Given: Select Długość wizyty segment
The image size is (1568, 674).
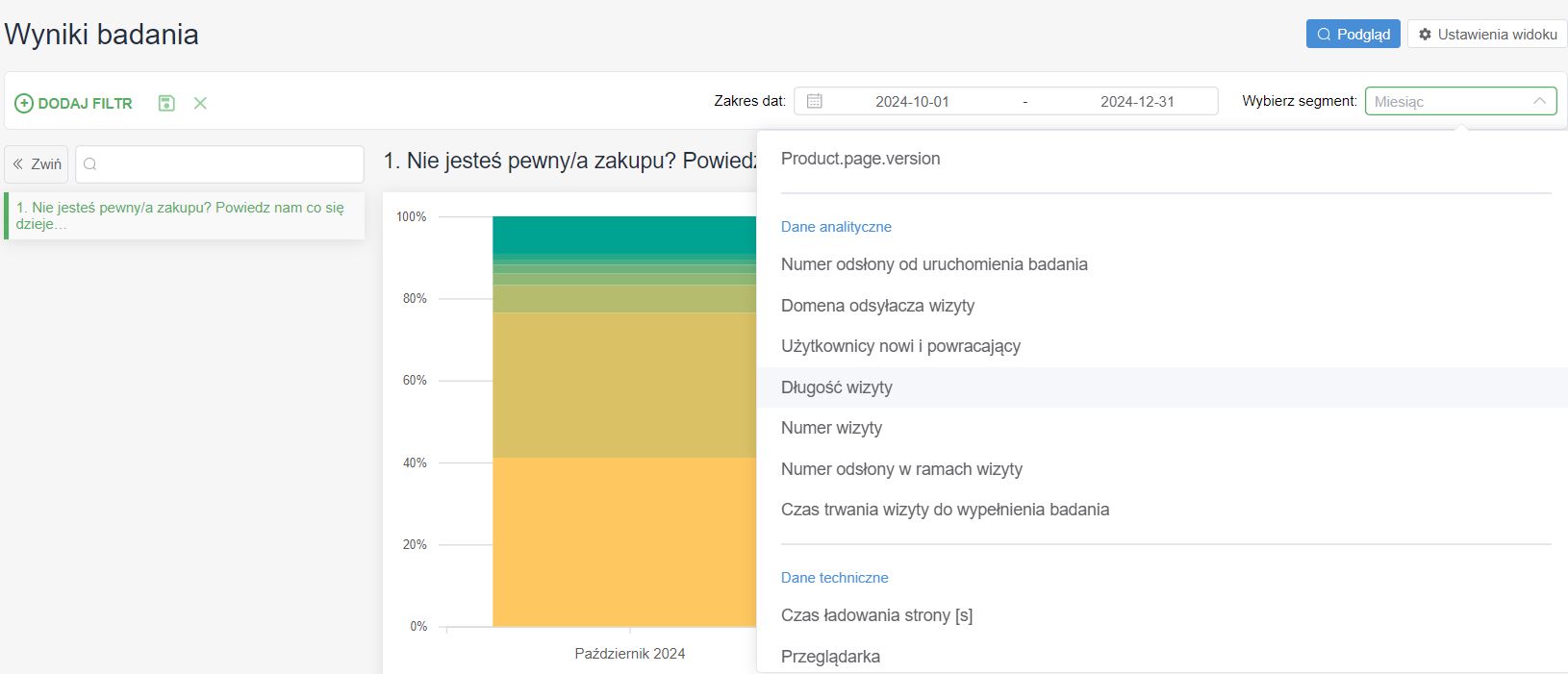Looking at the screenshot, I should pos(1162,387).
